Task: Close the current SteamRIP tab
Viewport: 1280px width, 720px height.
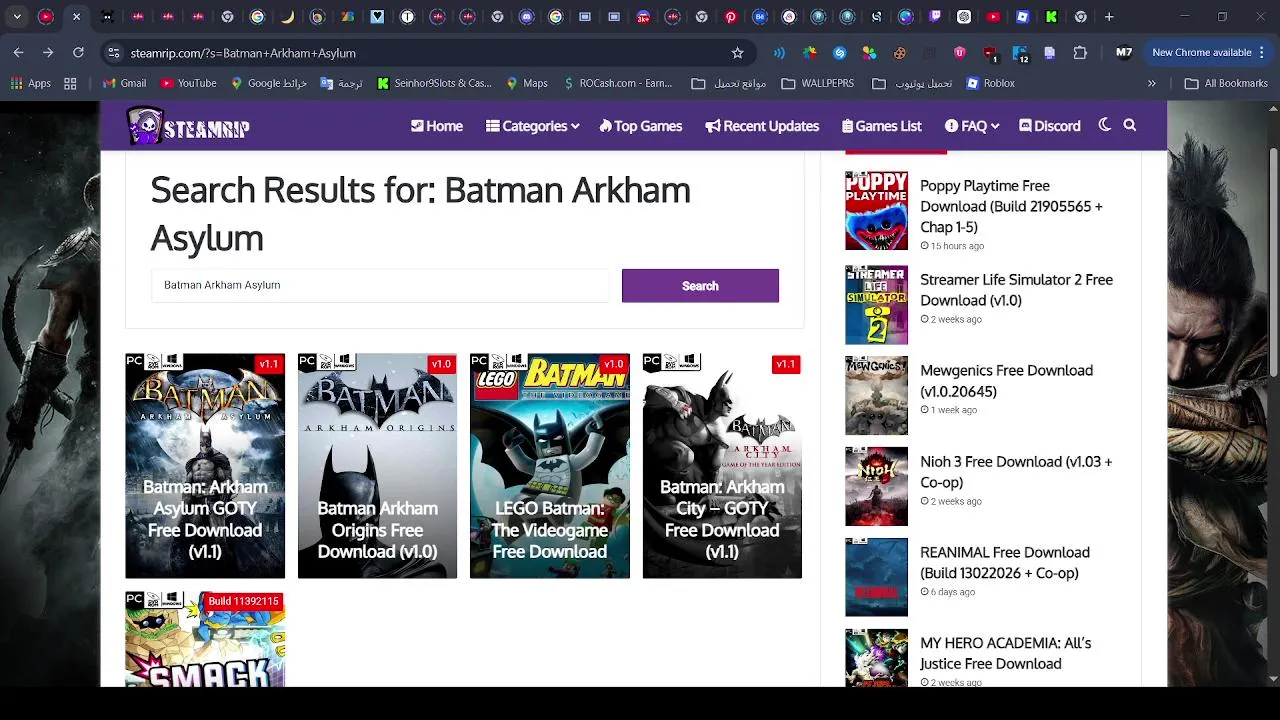Action: click(76, 17)
